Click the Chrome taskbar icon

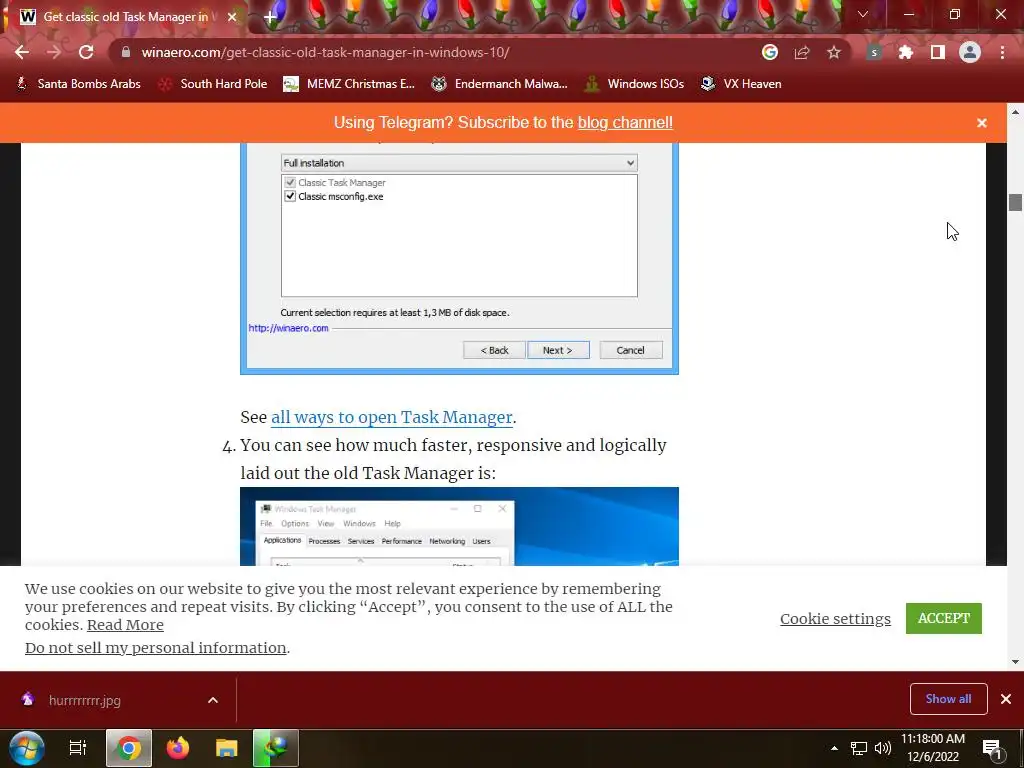pyautogui.click(x=129, y=748)
